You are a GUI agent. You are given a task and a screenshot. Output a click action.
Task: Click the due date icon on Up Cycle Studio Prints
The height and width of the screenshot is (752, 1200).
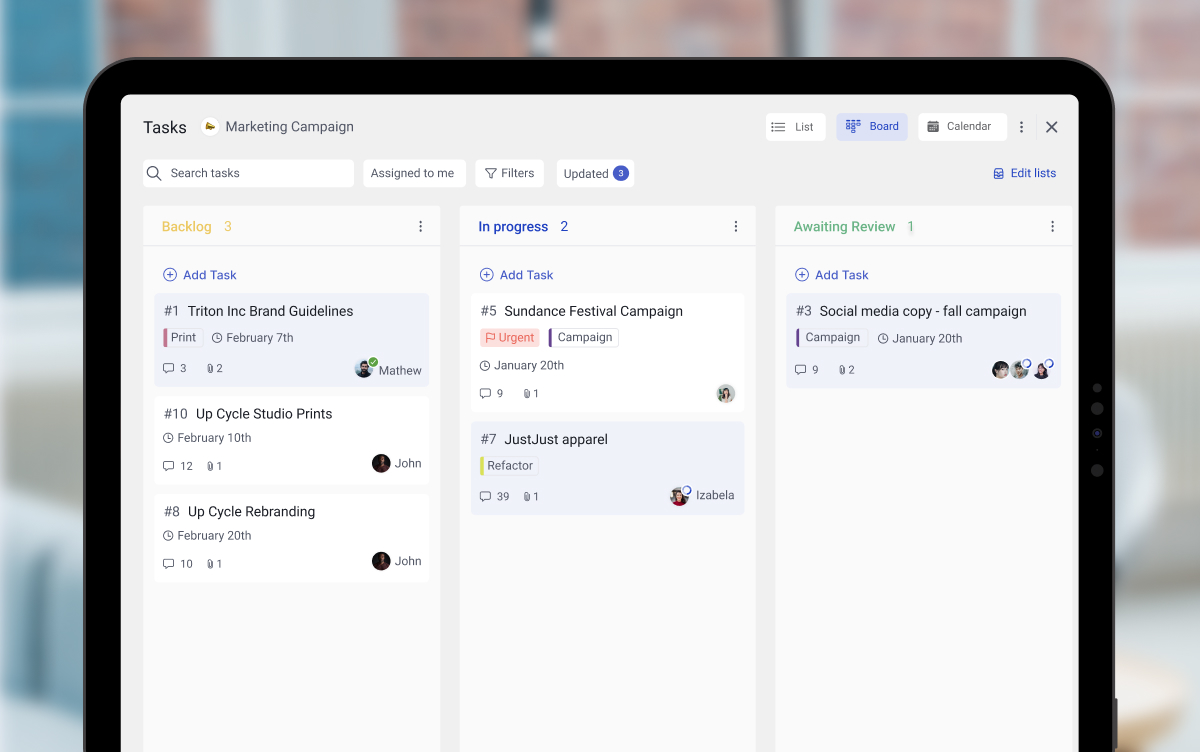pos(169,437)
